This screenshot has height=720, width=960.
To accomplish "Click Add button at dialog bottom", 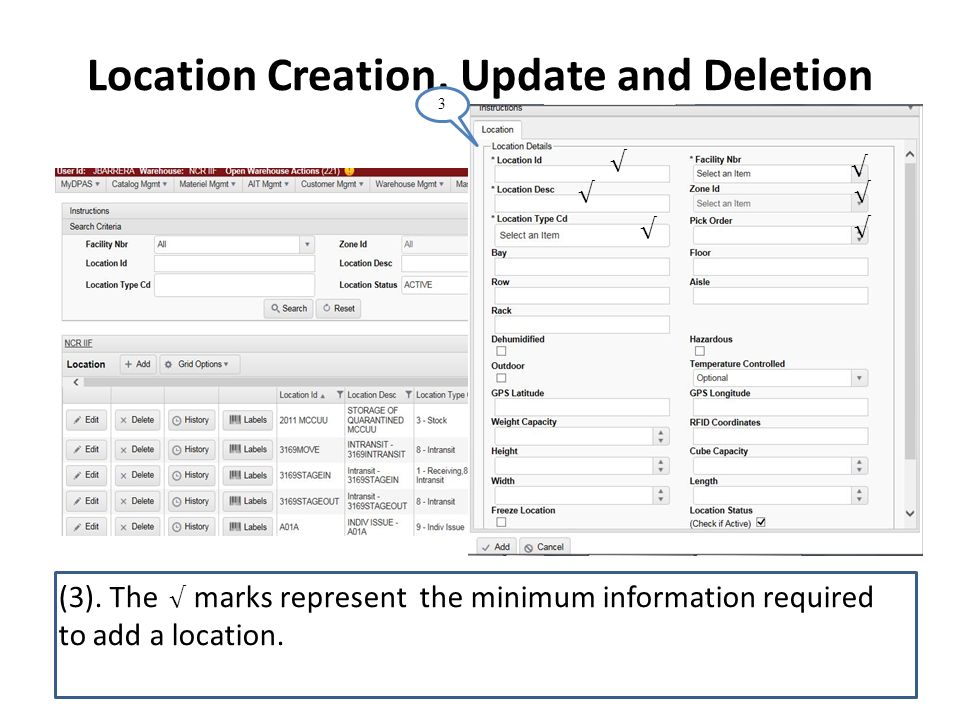I will pyautogui.click(x=496, y=547).
